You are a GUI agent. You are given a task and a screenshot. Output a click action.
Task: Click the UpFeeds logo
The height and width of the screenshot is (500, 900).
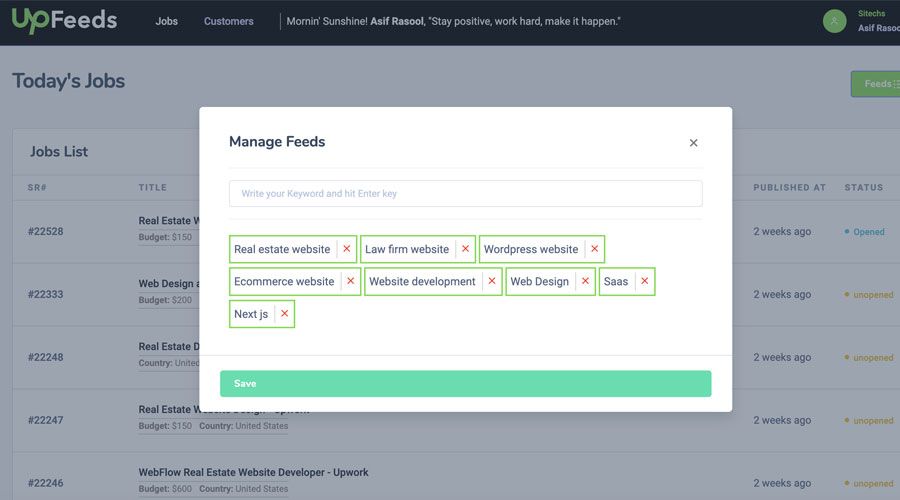pyautogui.click(x=64, y=20)
